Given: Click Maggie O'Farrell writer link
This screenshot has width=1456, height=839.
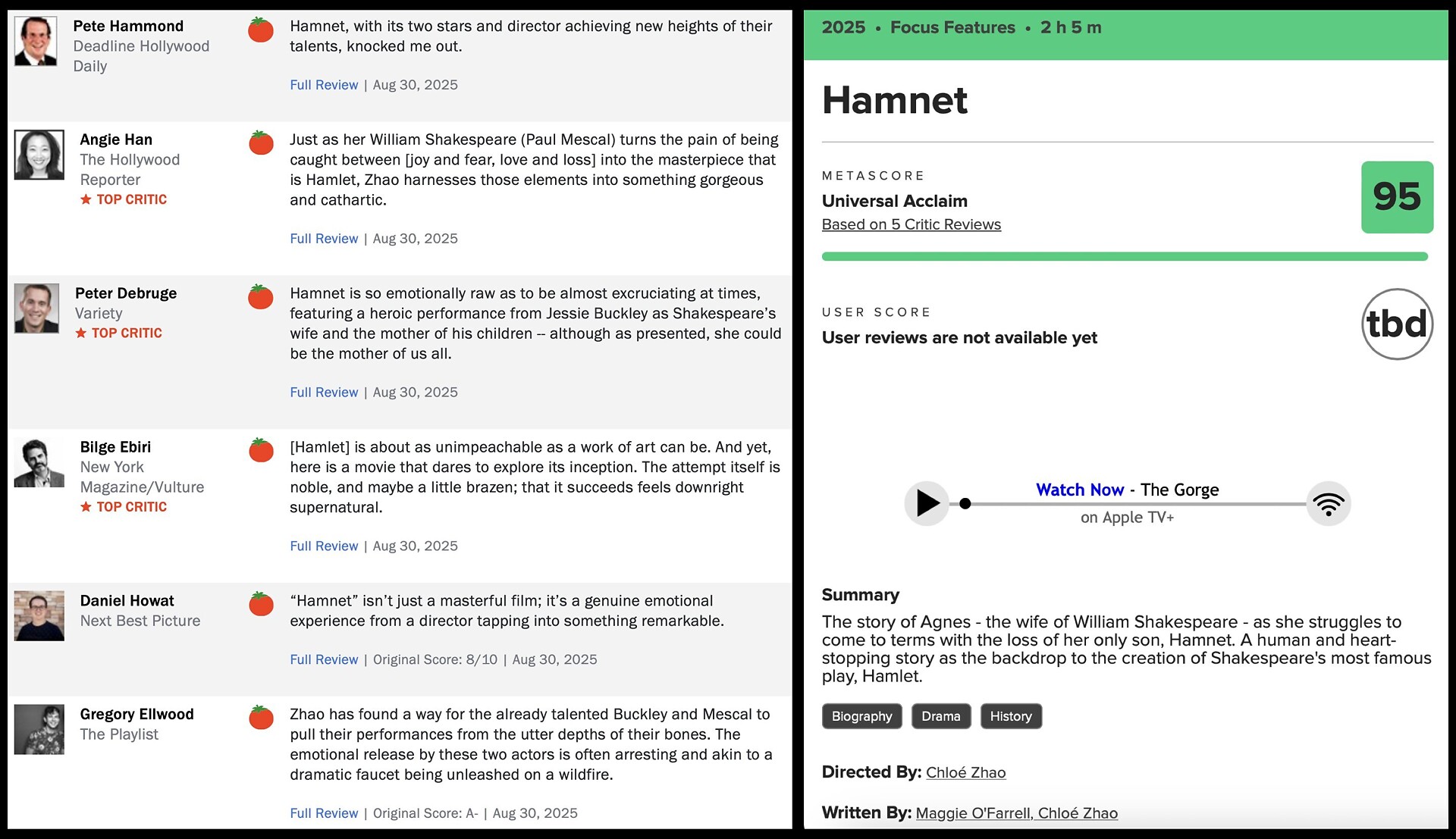Looking at the screenshot, I should pos(973,813).
